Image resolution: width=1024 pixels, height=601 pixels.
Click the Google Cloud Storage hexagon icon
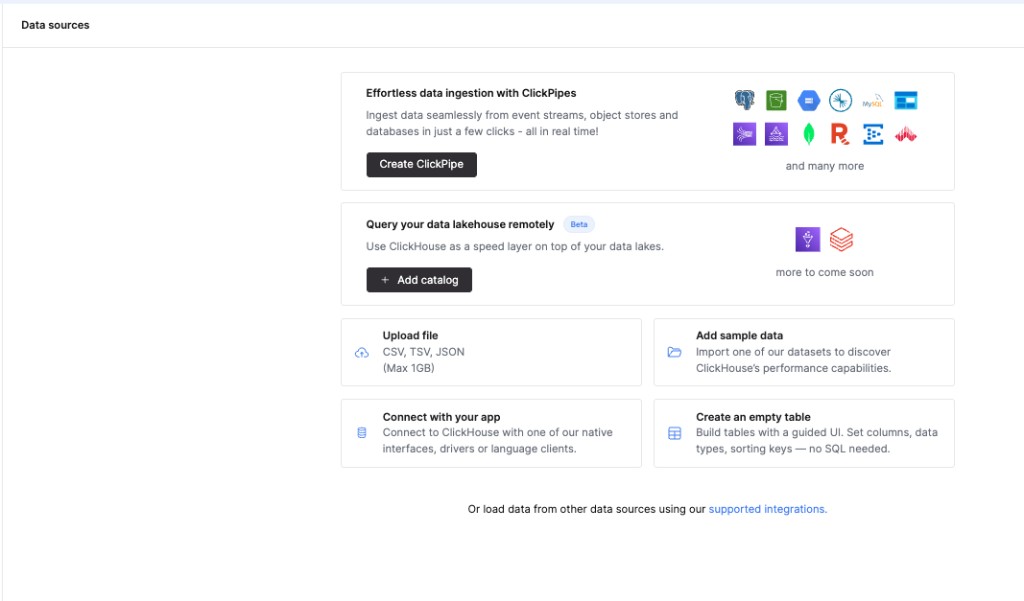pyautogui.click(x=808, y=99)
